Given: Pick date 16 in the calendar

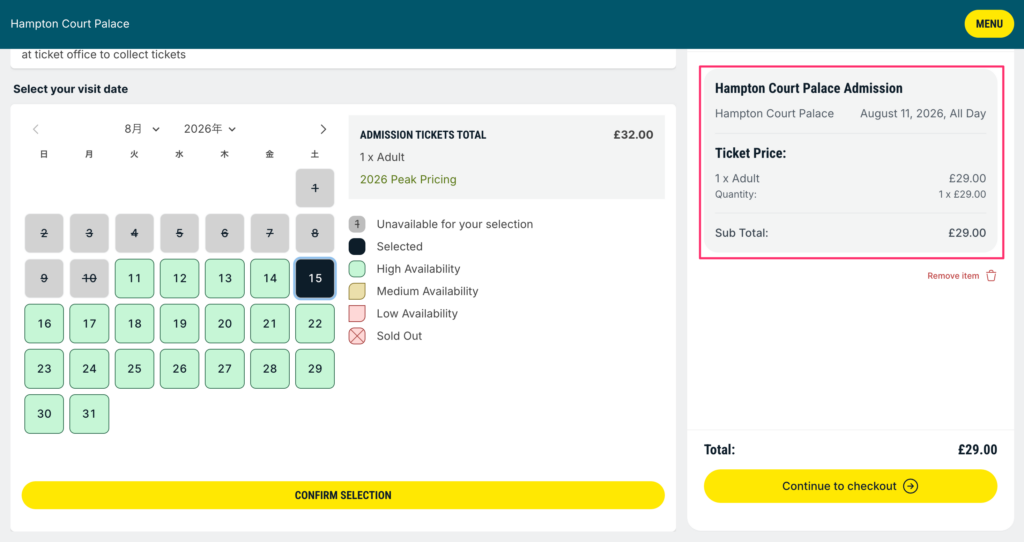Looking at the screenshot, I should point(44,323).
